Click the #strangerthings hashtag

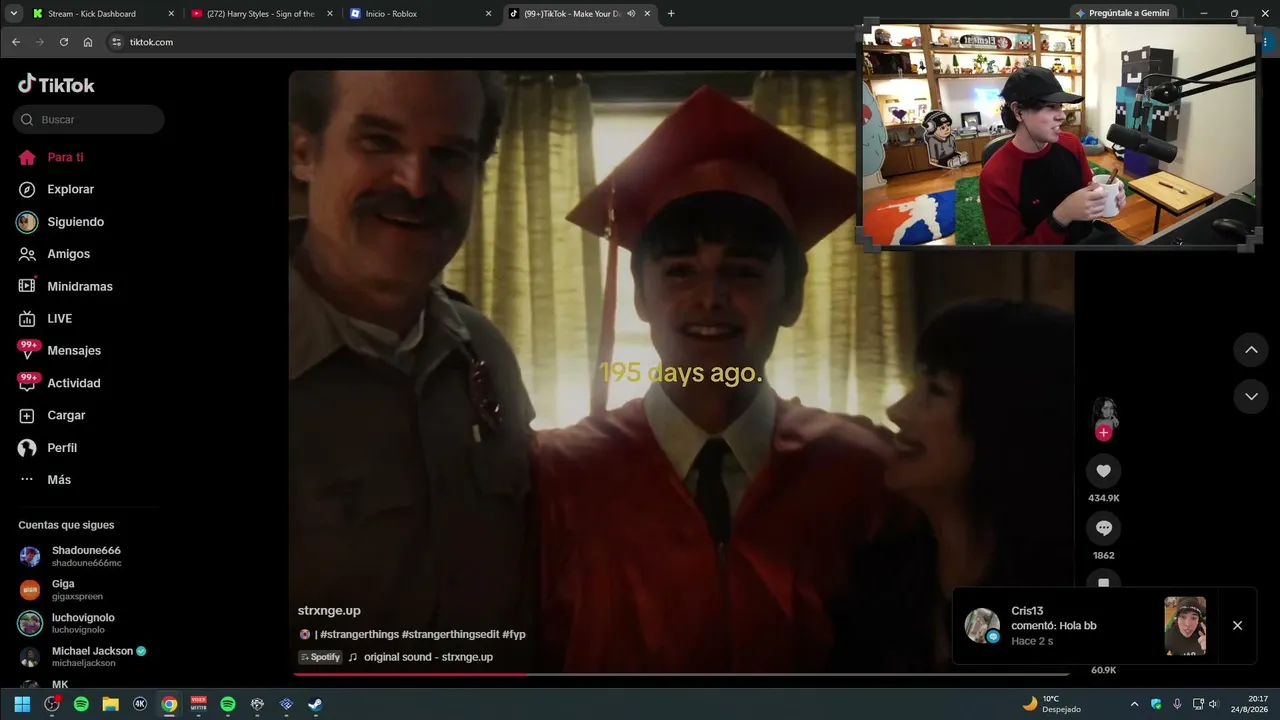click(x=358, y=634)
